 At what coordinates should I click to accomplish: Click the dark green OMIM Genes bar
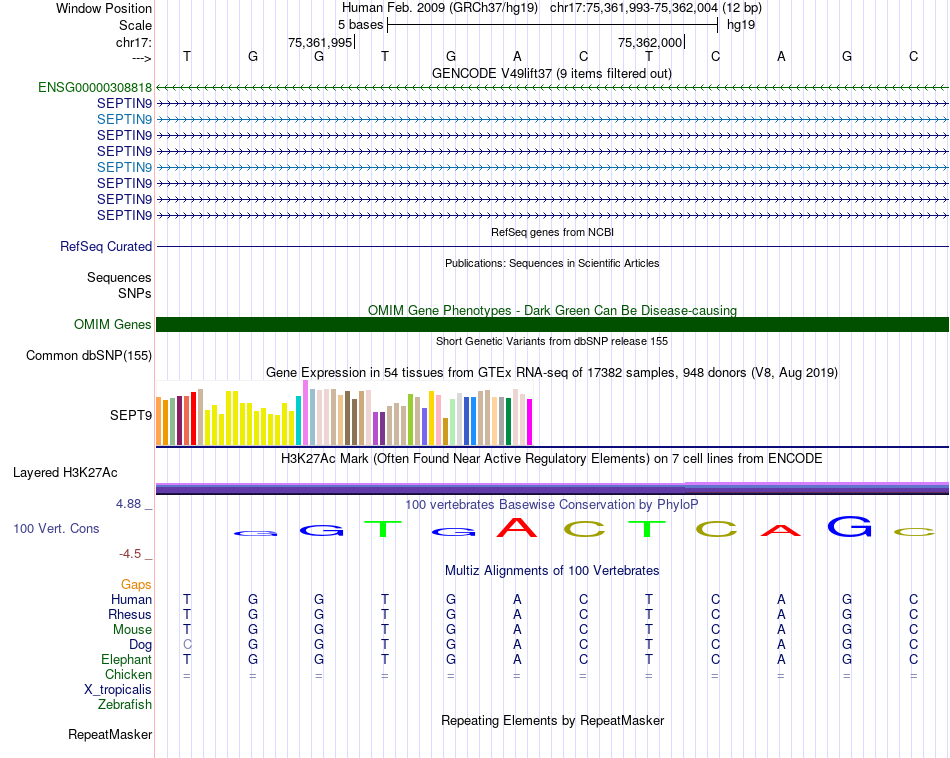tap(552, 324)
